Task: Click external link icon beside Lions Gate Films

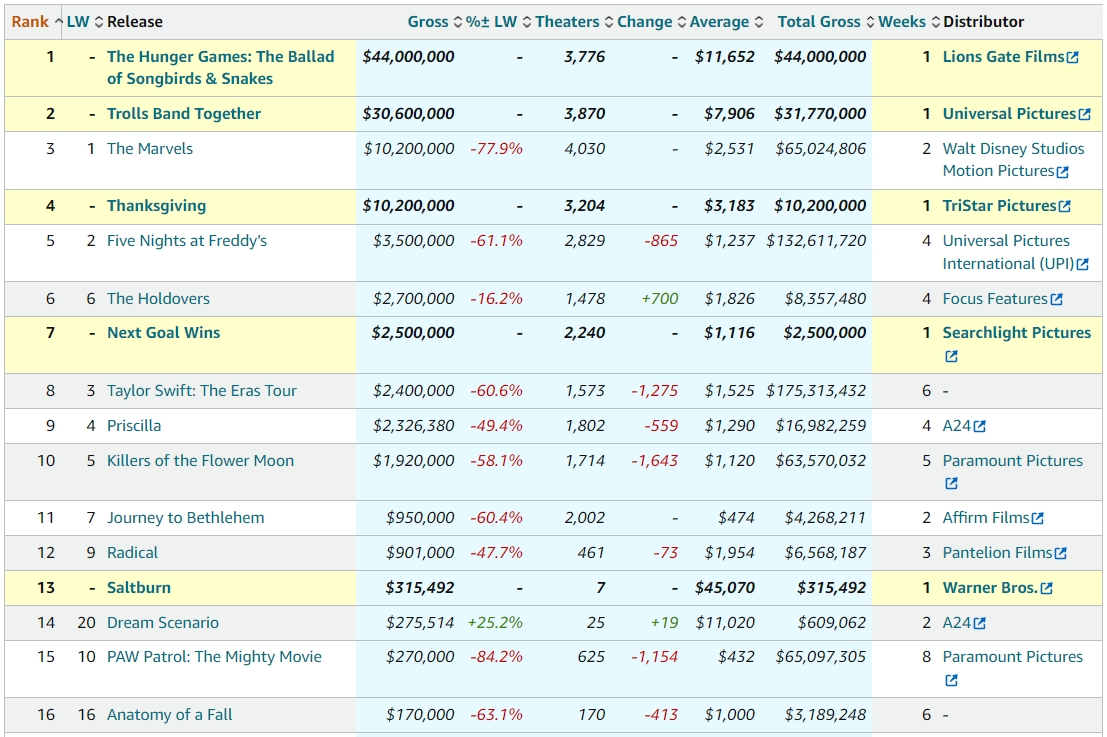Action: [x=1073, y=58]
